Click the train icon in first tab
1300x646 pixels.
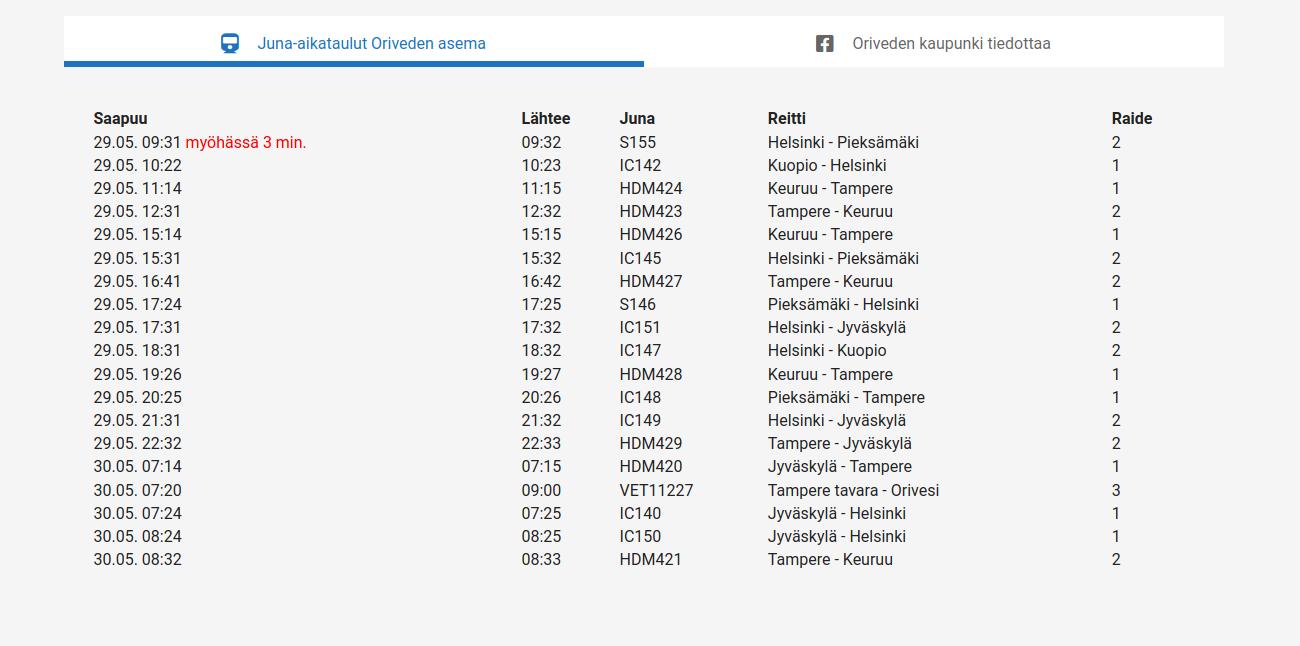[230, 44]
